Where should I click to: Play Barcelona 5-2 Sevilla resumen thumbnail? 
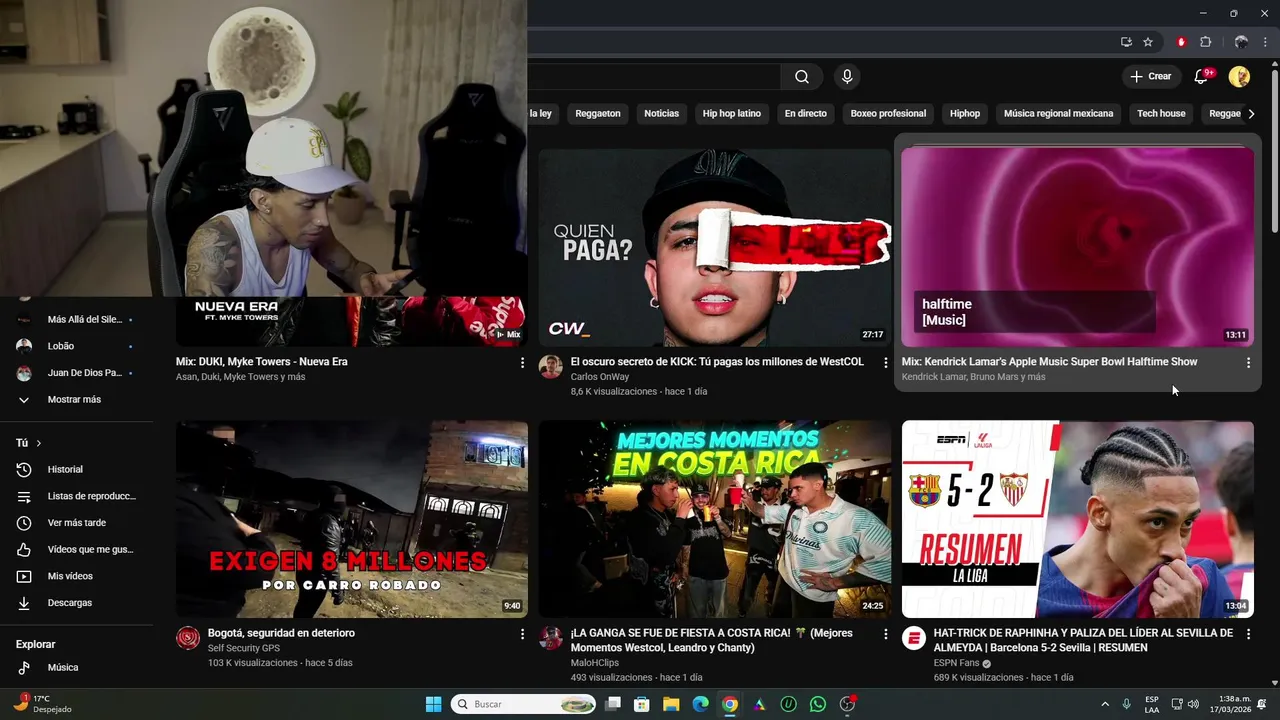[1077, 519]
